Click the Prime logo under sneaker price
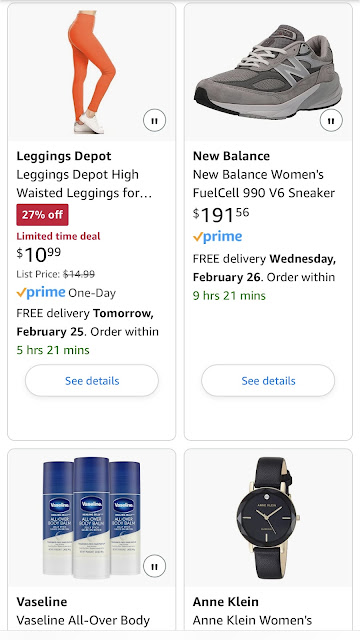This screenshot has width=360, height=640. point(218,236)
